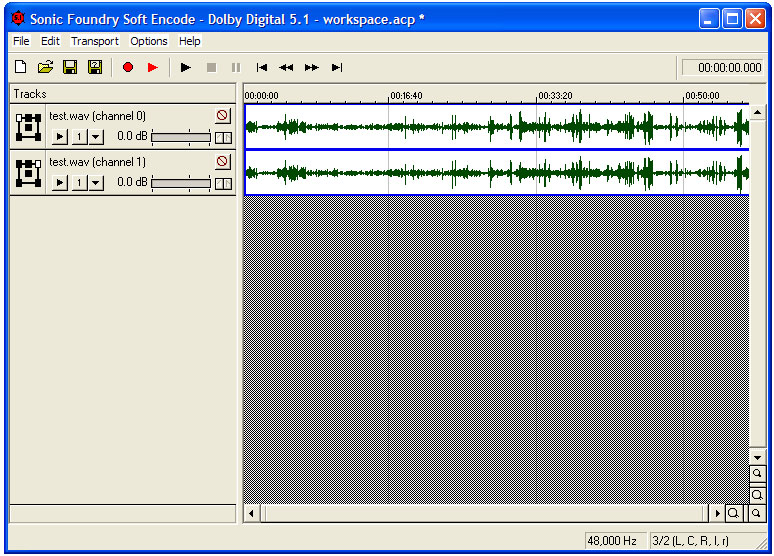Click the 00:33:20 mark on the time ruler

[x=555, y=96]
